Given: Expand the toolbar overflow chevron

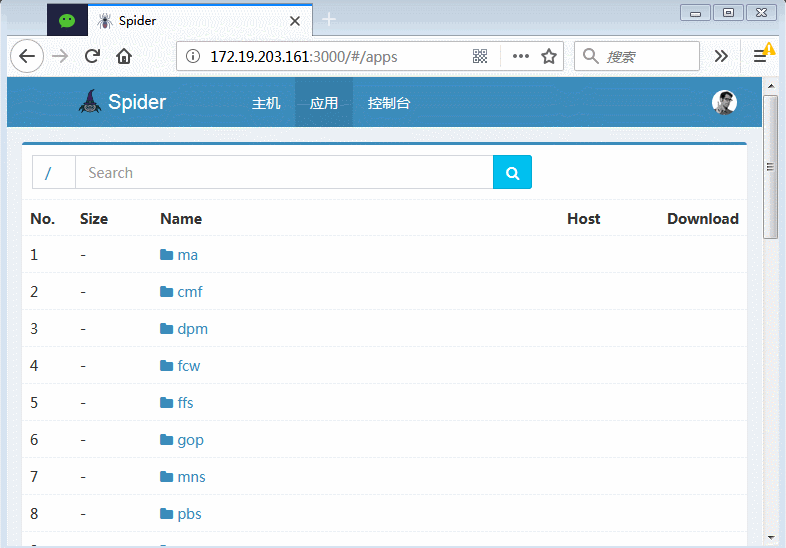Looking at the screenshot, I should pyautogui.click(x=721, y=56).
